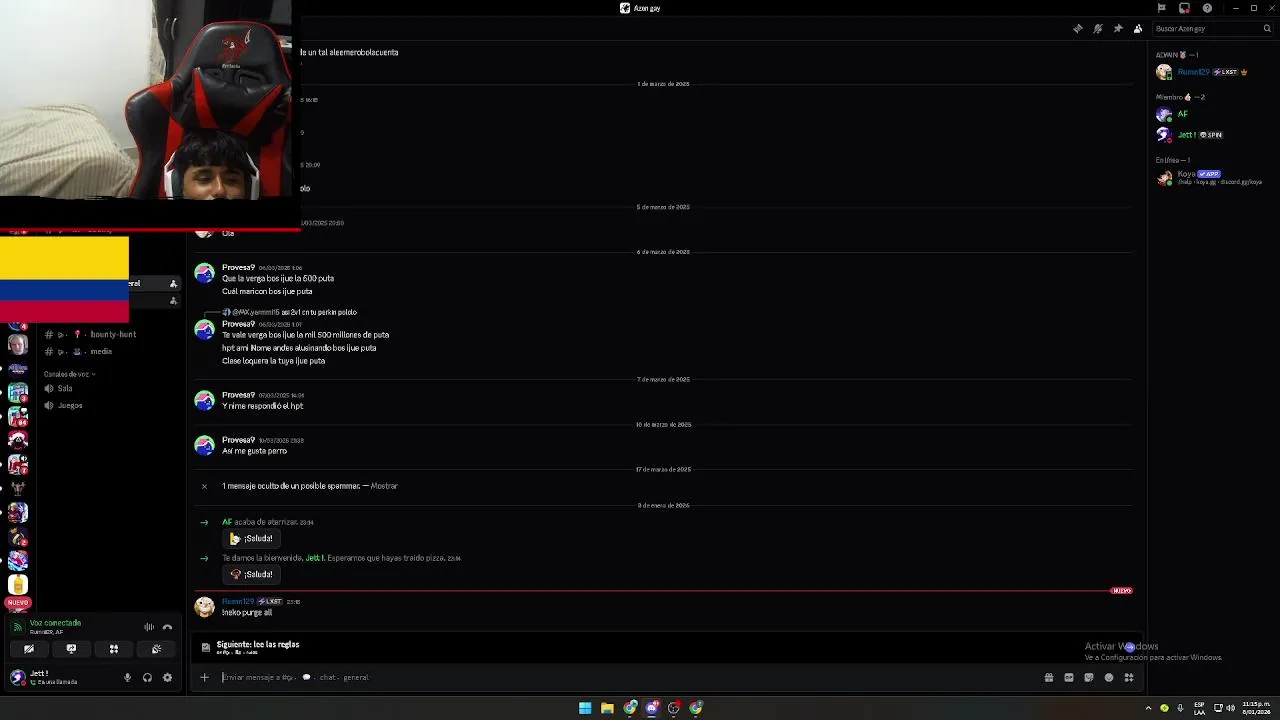The width and height of the screenshot is (1280, 720).
Task: Collapse the Canales de voz category
Action: point(69,374)
